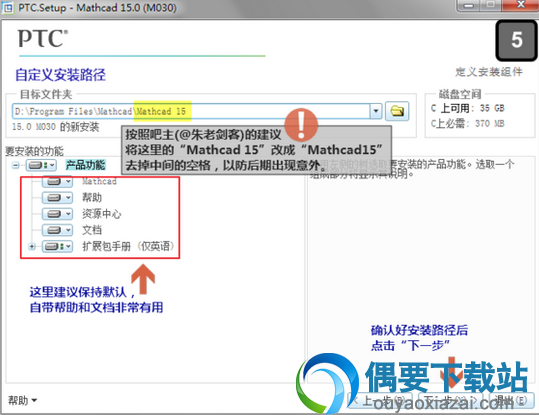Select the Mathcad feature row
The width and height of the screenshot is (539, 415).
coord(99,181)
